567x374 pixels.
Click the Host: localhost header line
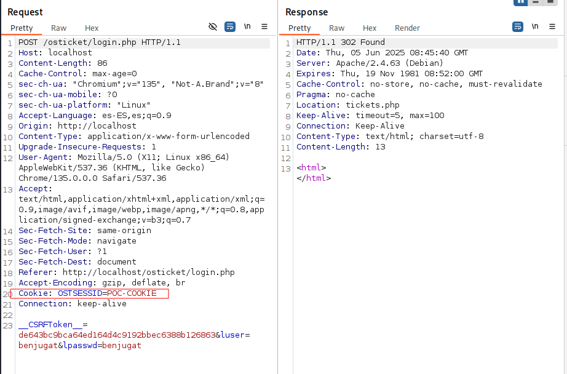coord(55,53)
